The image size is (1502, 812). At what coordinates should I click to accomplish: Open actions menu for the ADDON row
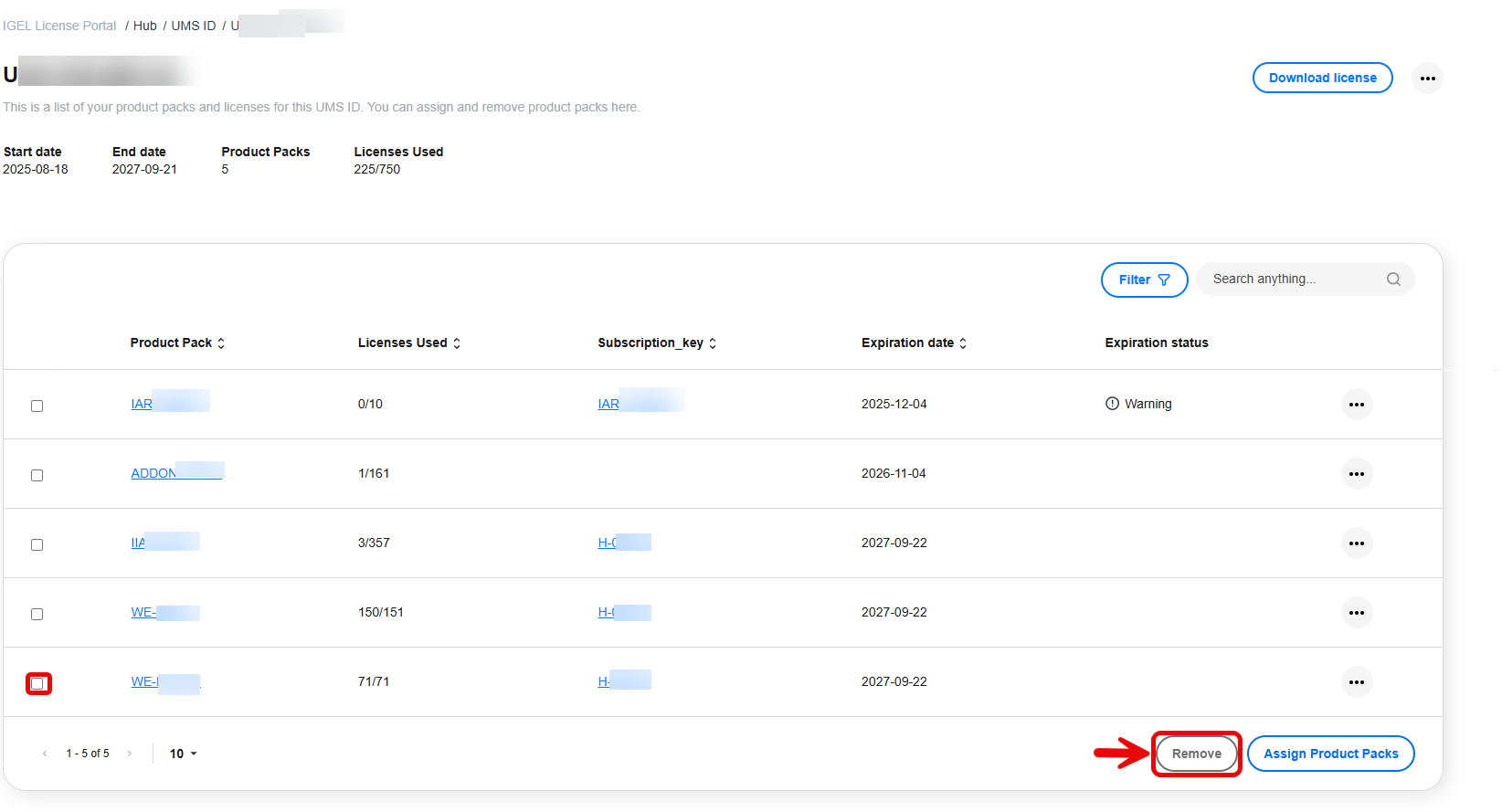click(x=1356, y=474)
